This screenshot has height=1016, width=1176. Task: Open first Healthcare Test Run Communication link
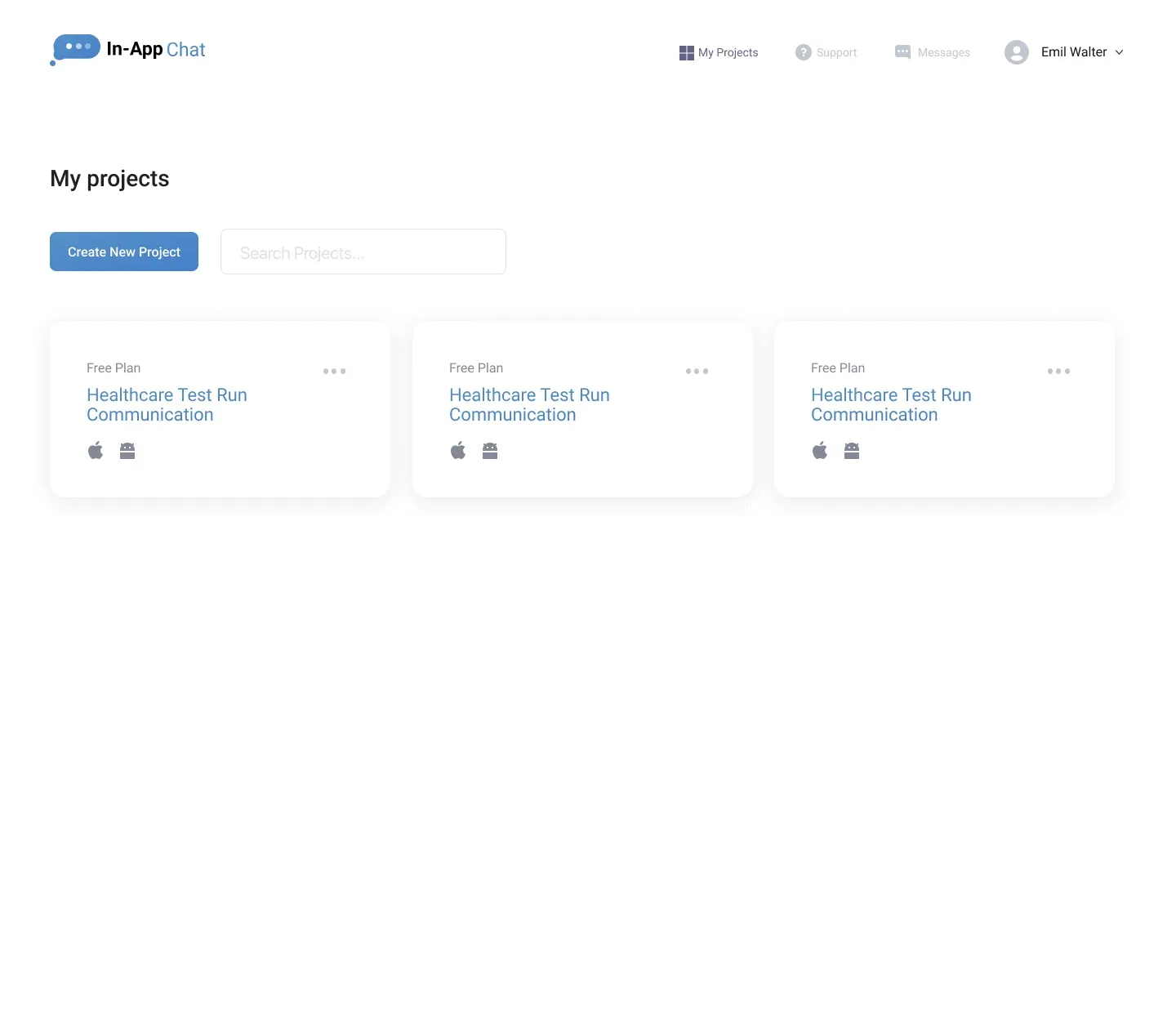click(x=167, y=405)
